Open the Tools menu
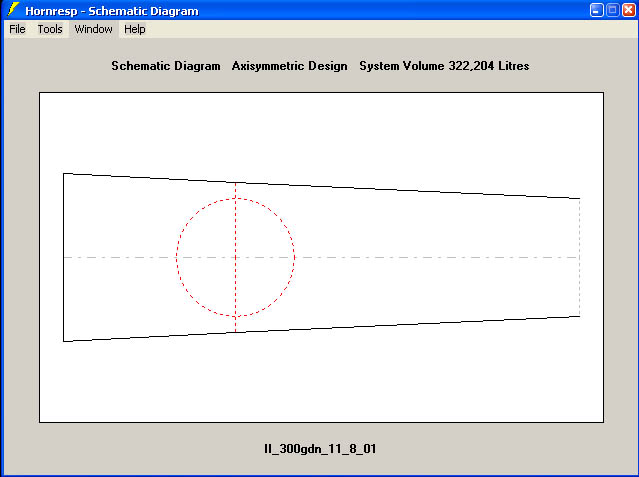 tap(50, 29)
